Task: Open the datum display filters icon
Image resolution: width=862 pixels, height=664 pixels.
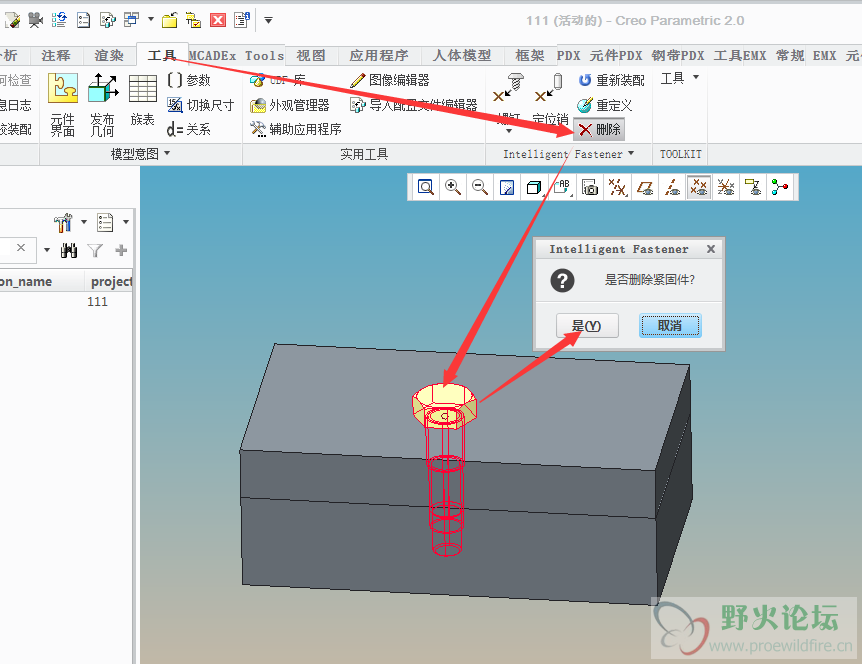Action: [617, 187]
